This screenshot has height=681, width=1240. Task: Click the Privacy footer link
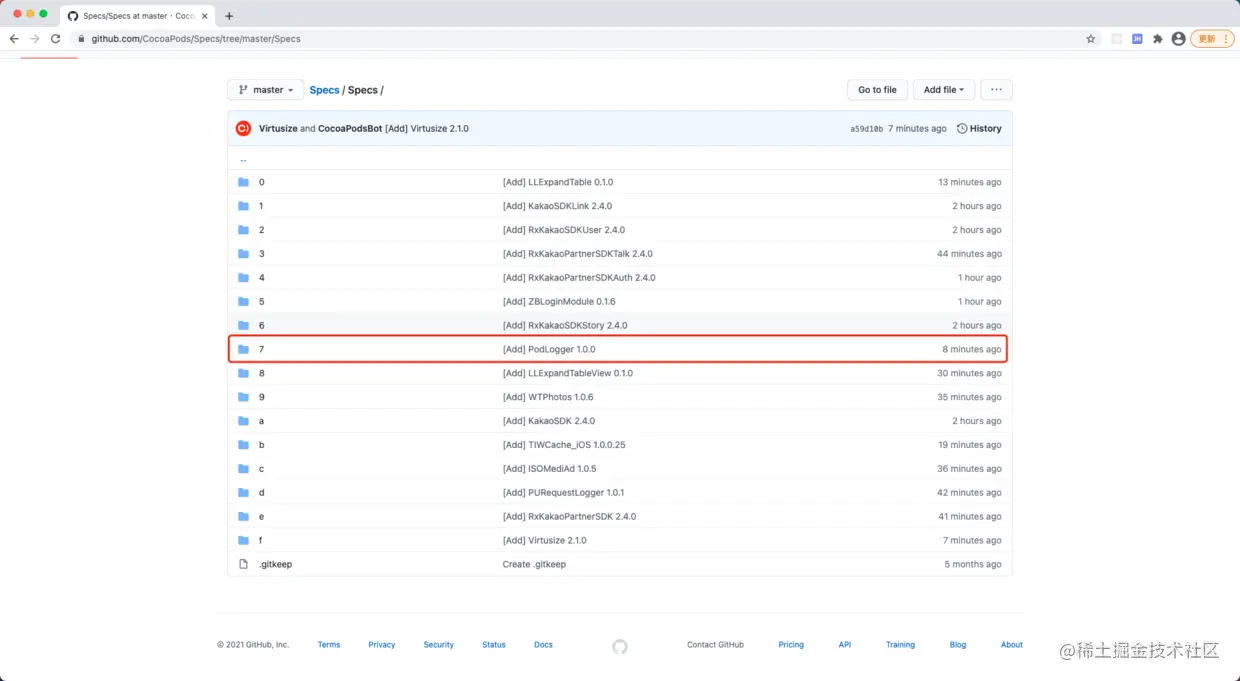tap(382, 645)
